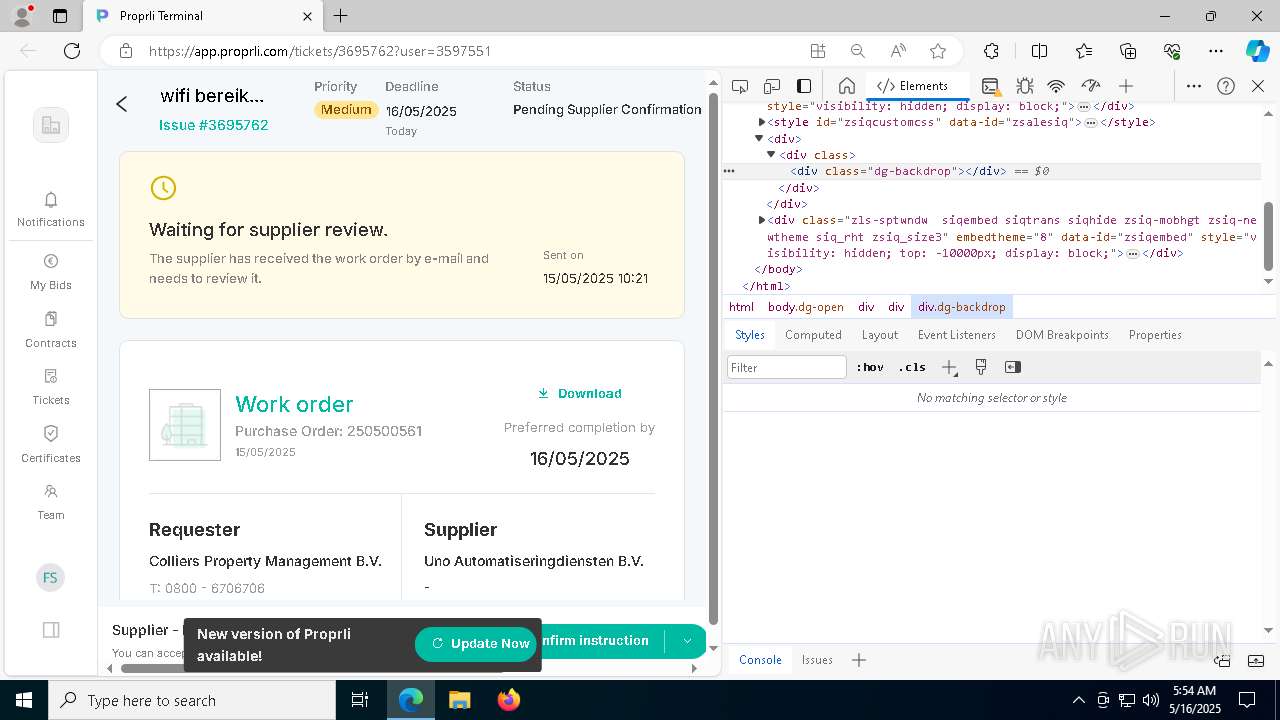Open Firefox from the taskbar
This screenshot has height=720, width=1280.
(x=508, y=700)
